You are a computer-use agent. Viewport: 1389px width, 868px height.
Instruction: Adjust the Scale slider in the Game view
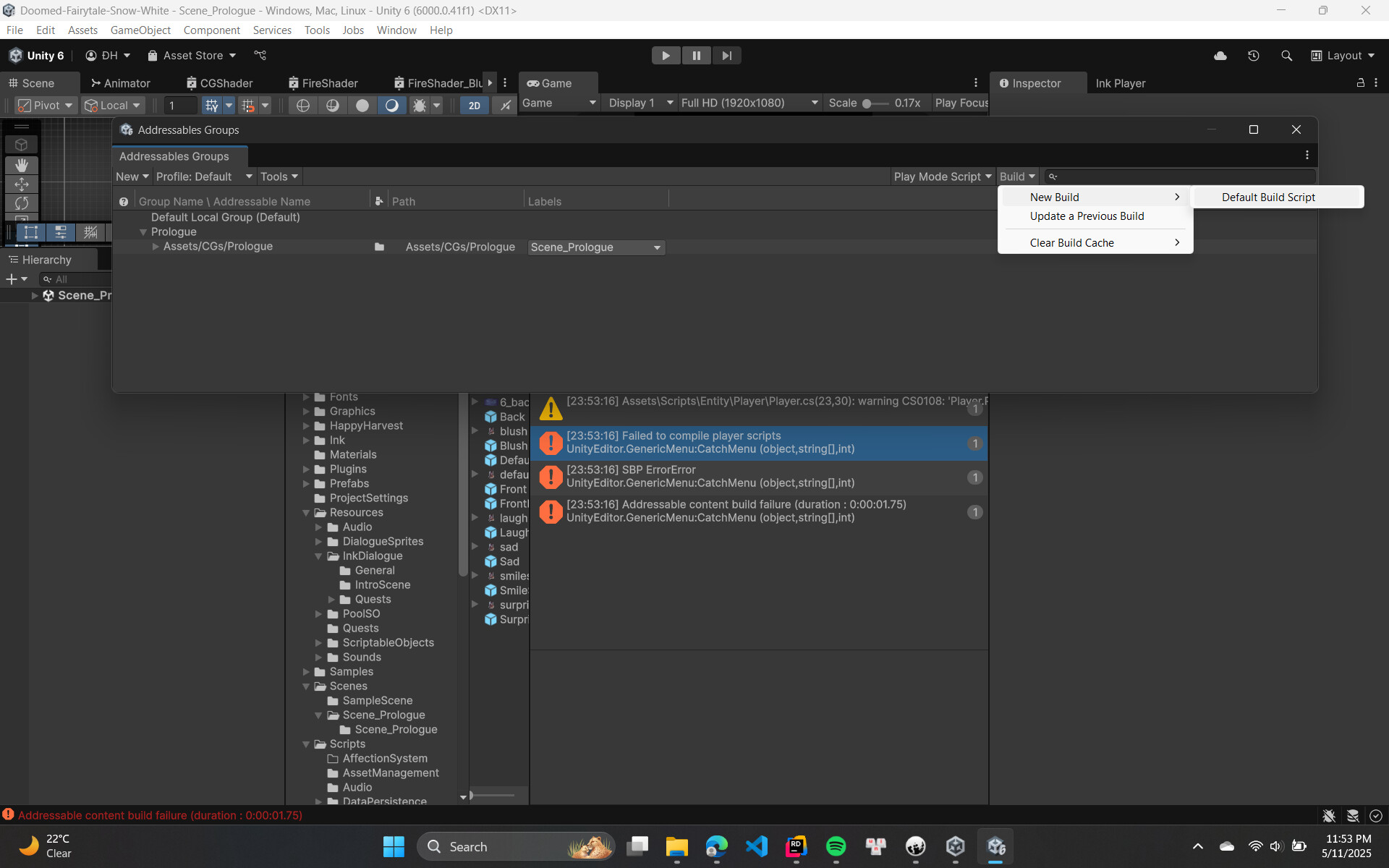point(868,103)
